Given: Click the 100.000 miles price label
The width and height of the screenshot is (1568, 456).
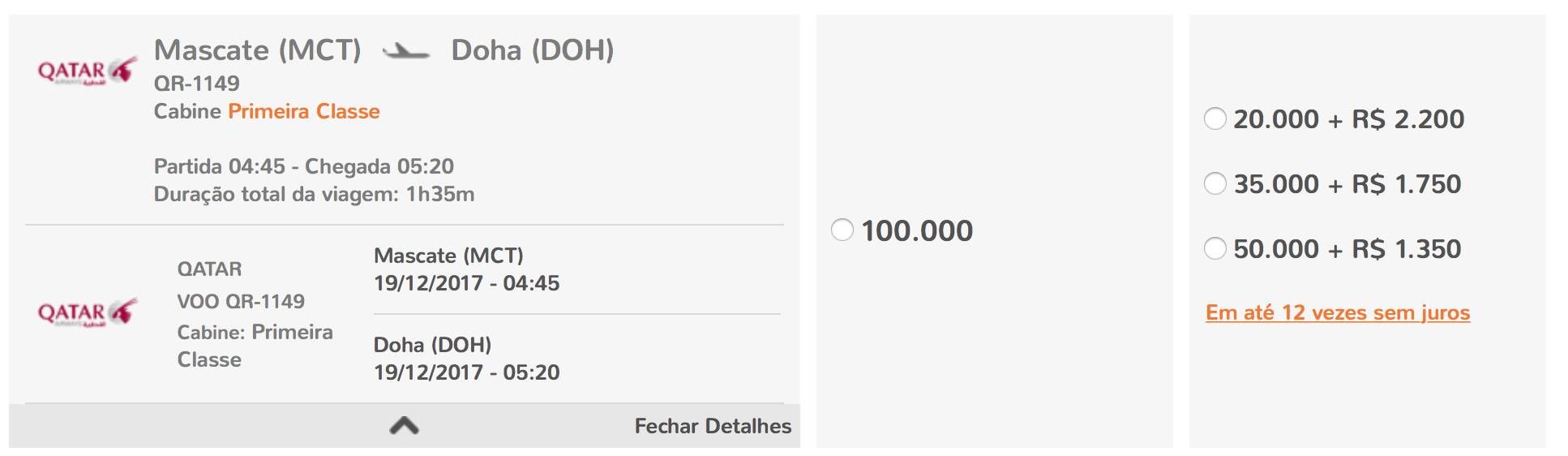Looking at the screenshot, I should (917, 230).
